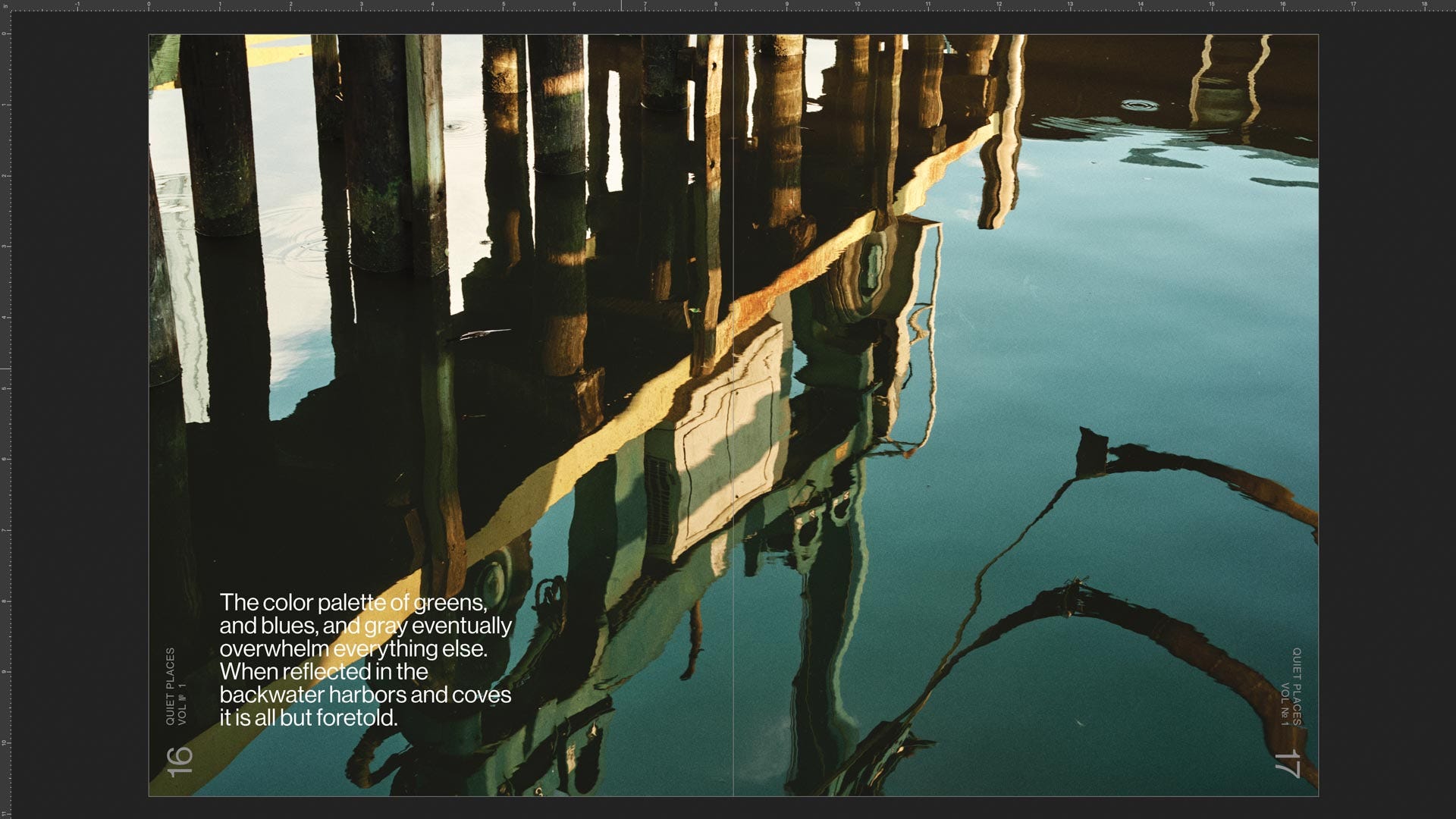This screenshot has width=1456, height=819.
Task: Click the word "overwhelm" in the caption
Action: click(x=275, y=649)
